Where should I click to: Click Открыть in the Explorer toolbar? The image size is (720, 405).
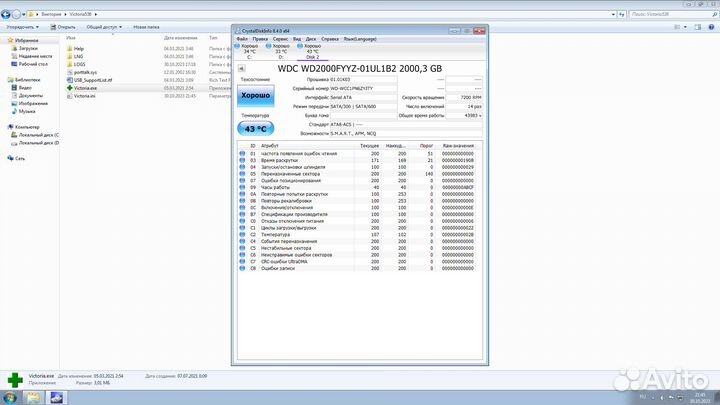click(63, 27)
